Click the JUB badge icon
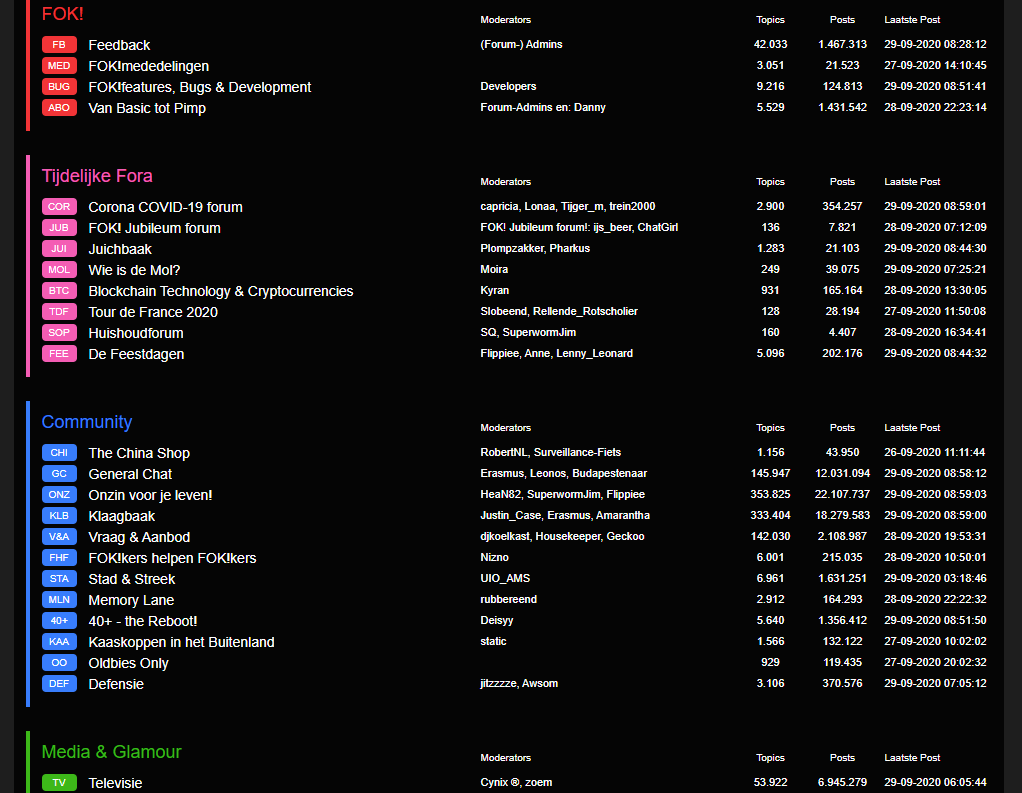 [59, 227]
